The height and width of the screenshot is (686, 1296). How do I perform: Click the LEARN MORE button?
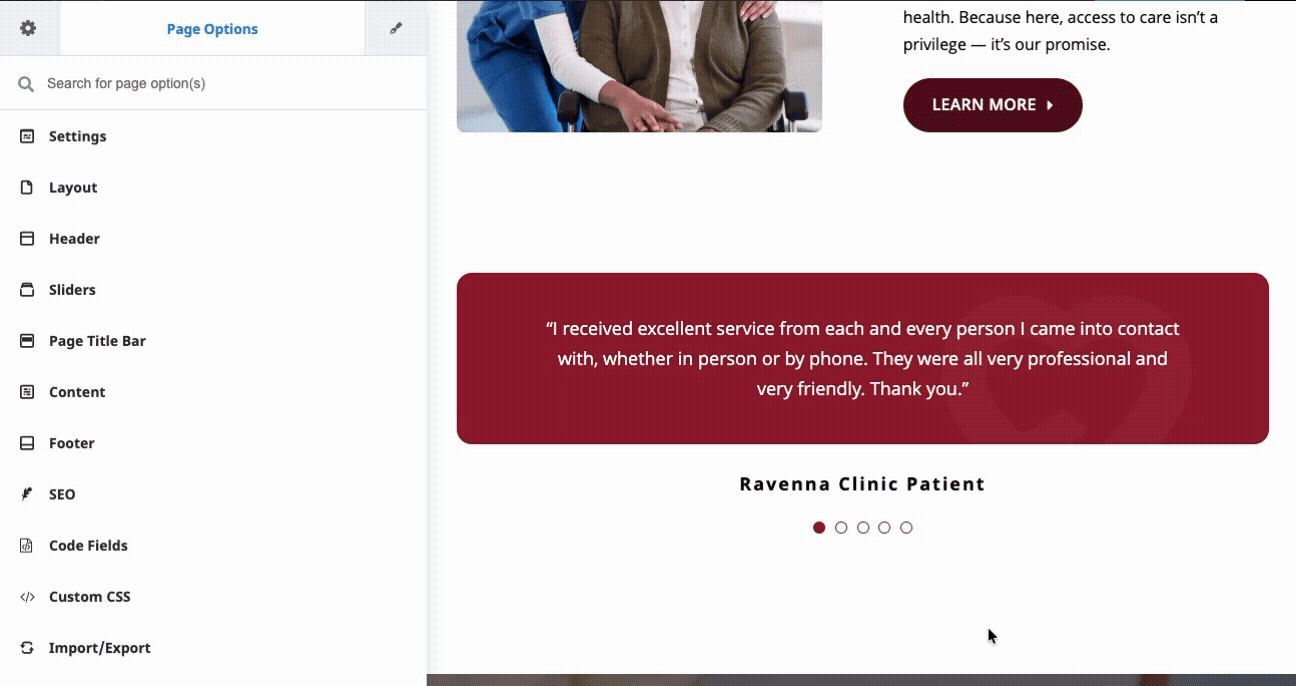point(992,105)
